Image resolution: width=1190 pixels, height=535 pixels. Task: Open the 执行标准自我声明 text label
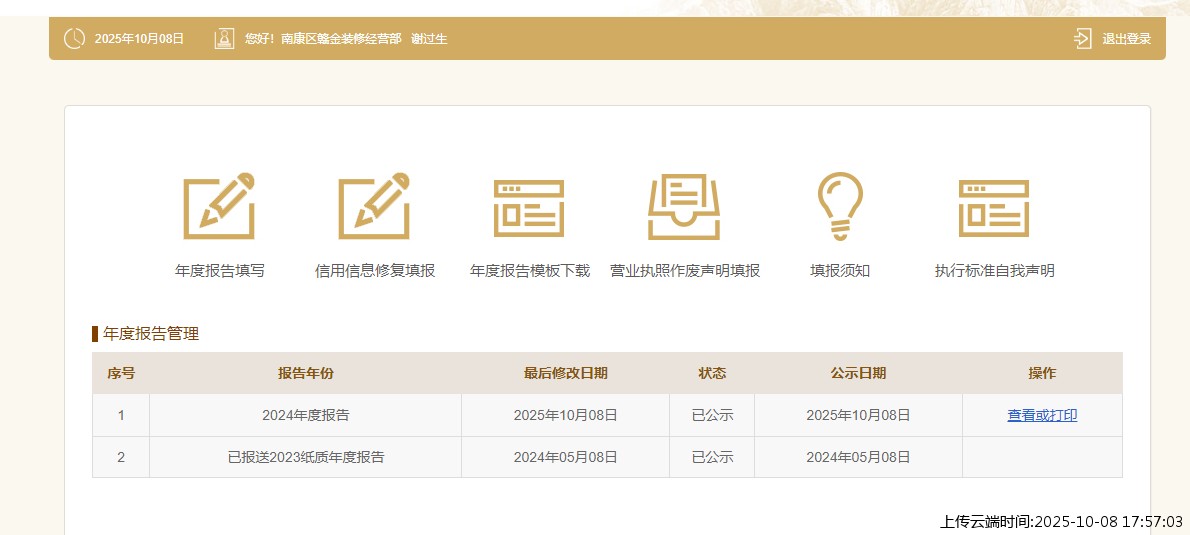tap(994, 271)
